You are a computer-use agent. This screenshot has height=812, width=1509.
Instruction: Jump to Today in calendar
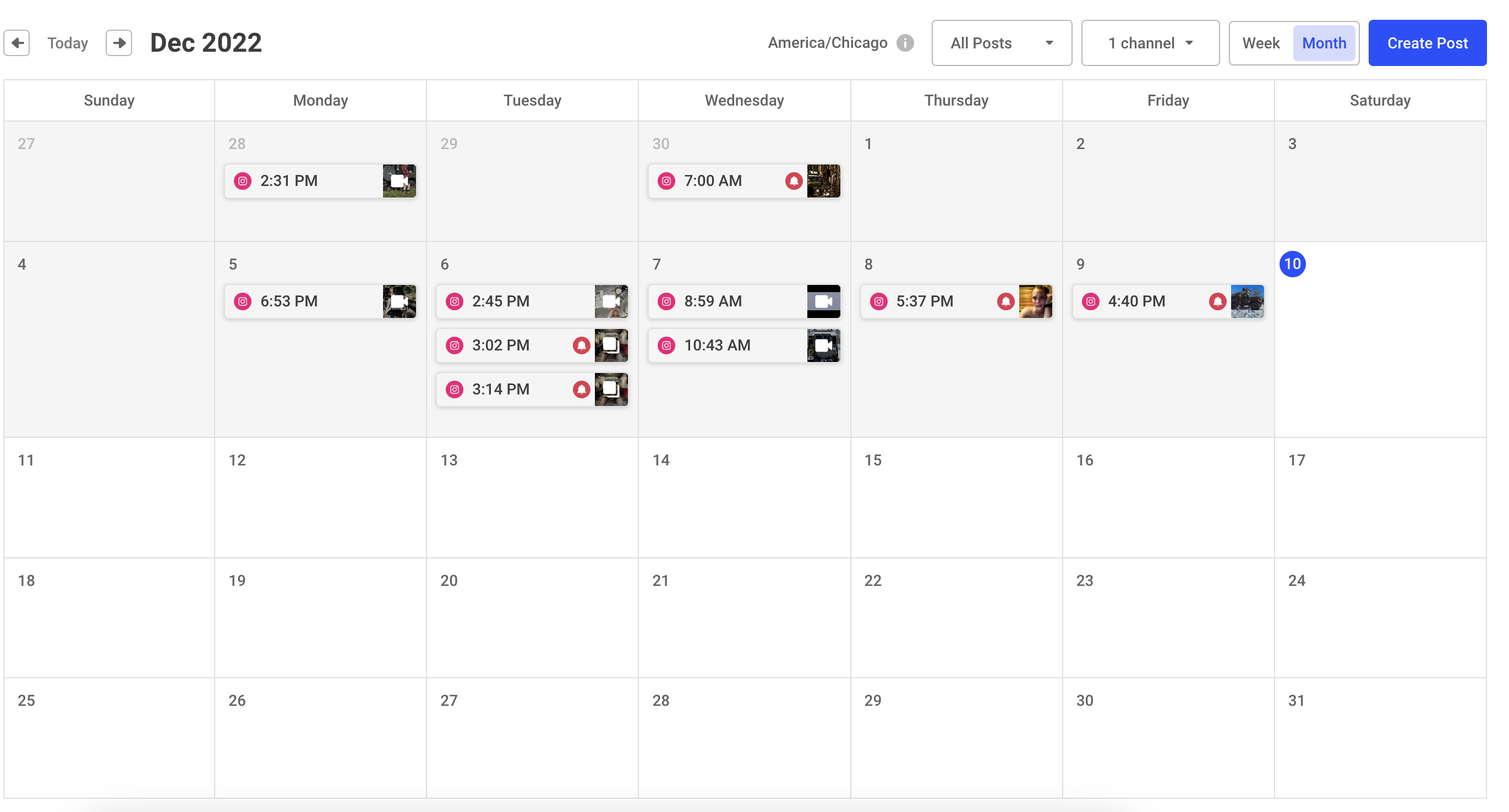point(68,43)
